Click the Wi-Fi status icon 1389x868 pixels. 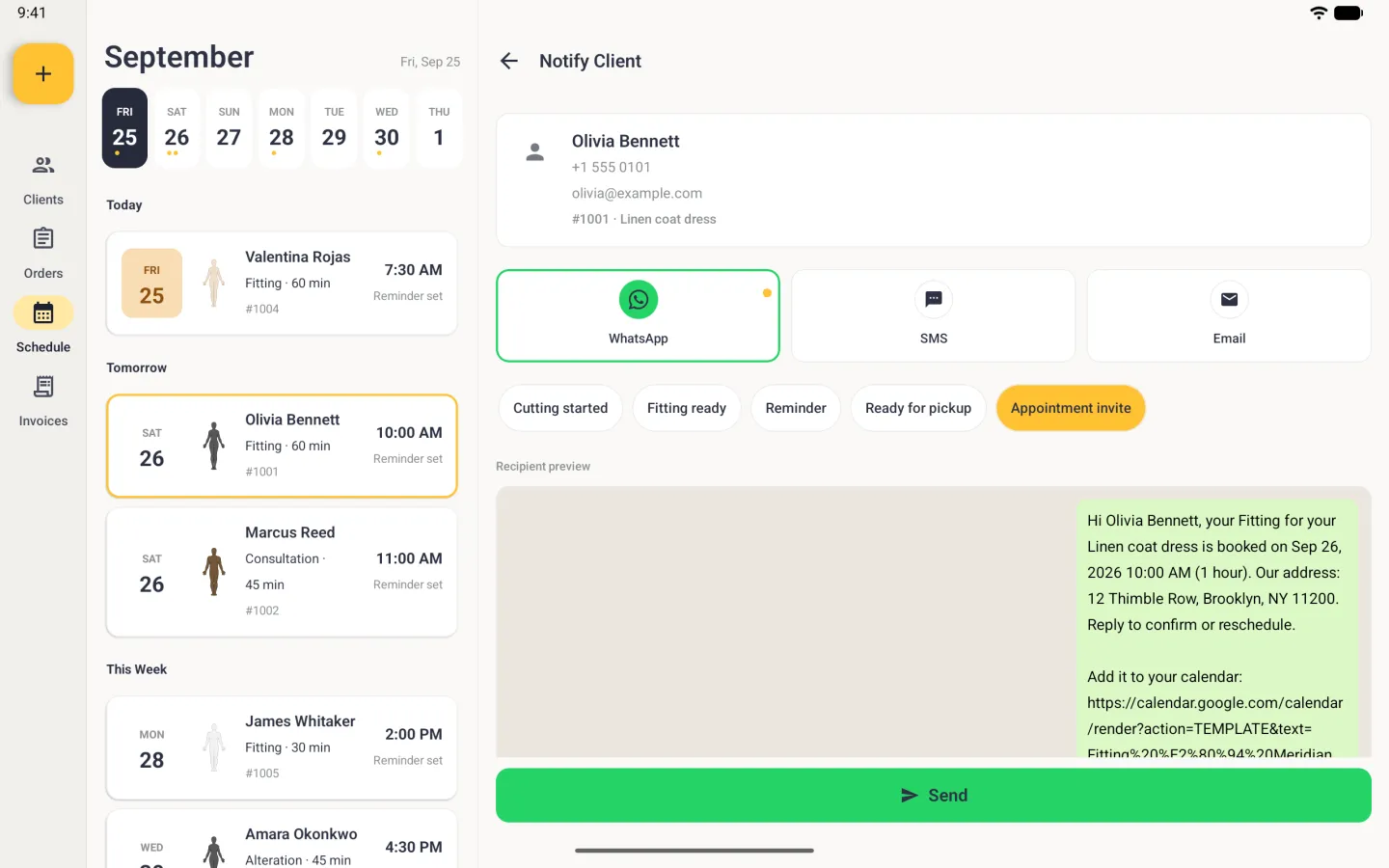1319,13
